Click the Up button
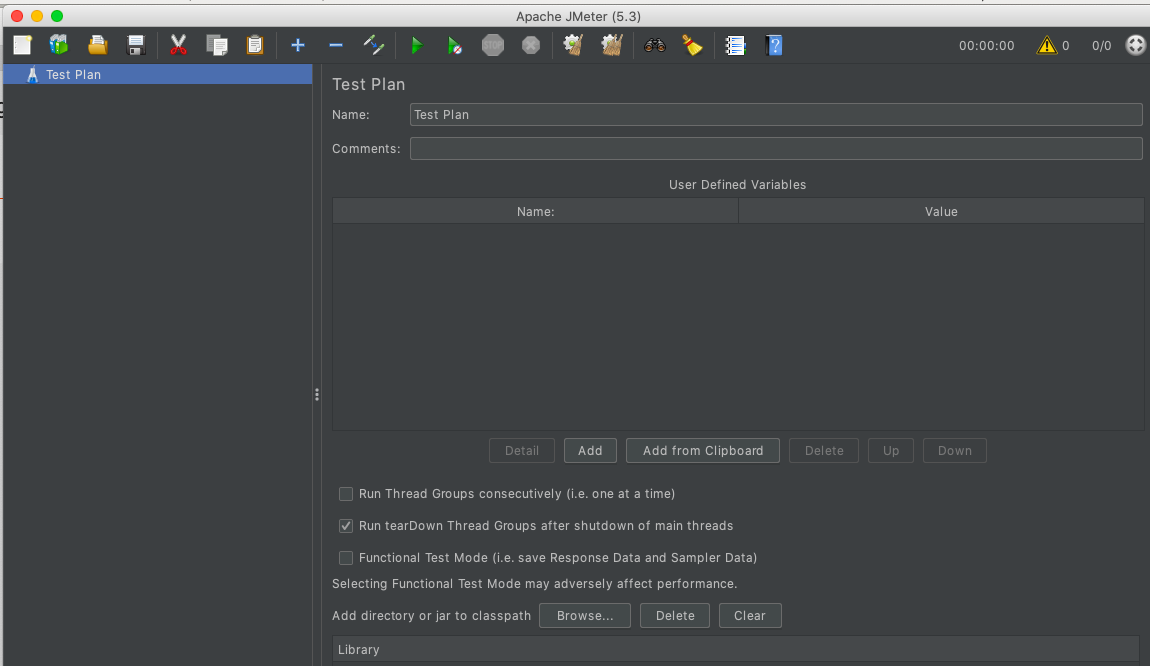Viewport: 1150px width, 666px height. tap(891, 450)
